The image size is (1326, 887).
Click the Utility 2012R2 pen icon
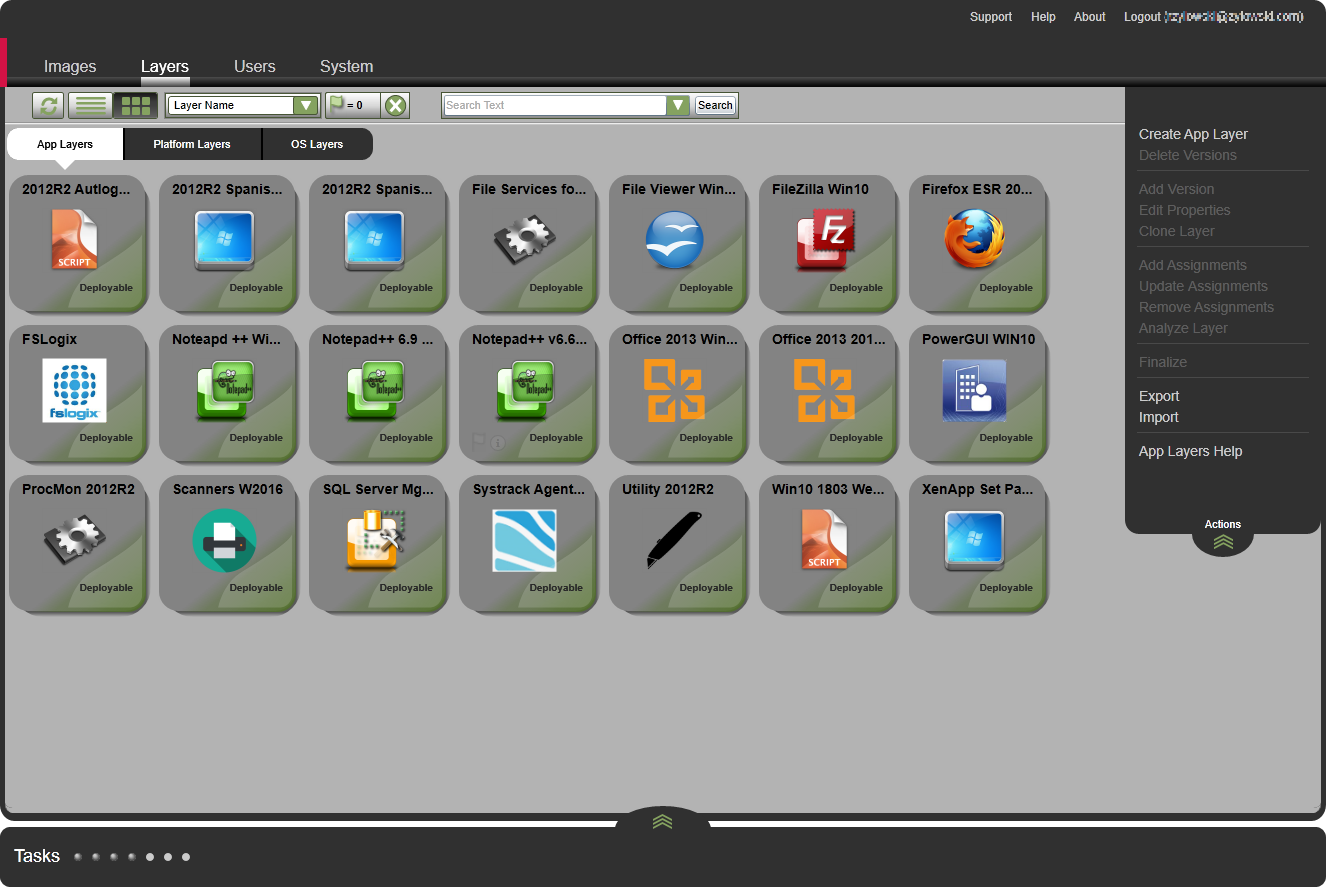coord(674,540)
